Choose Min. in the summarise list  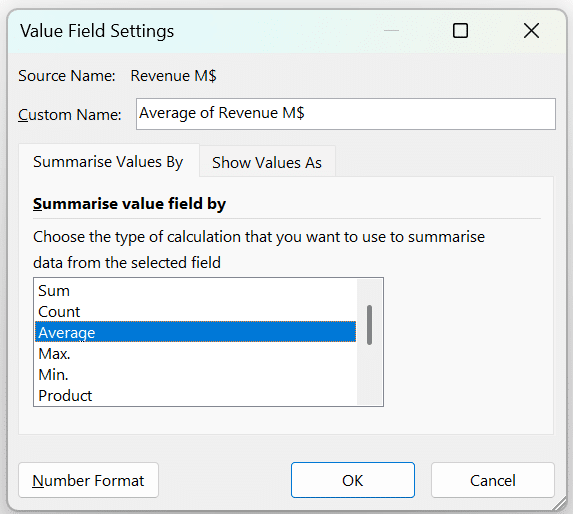[195, 375]
